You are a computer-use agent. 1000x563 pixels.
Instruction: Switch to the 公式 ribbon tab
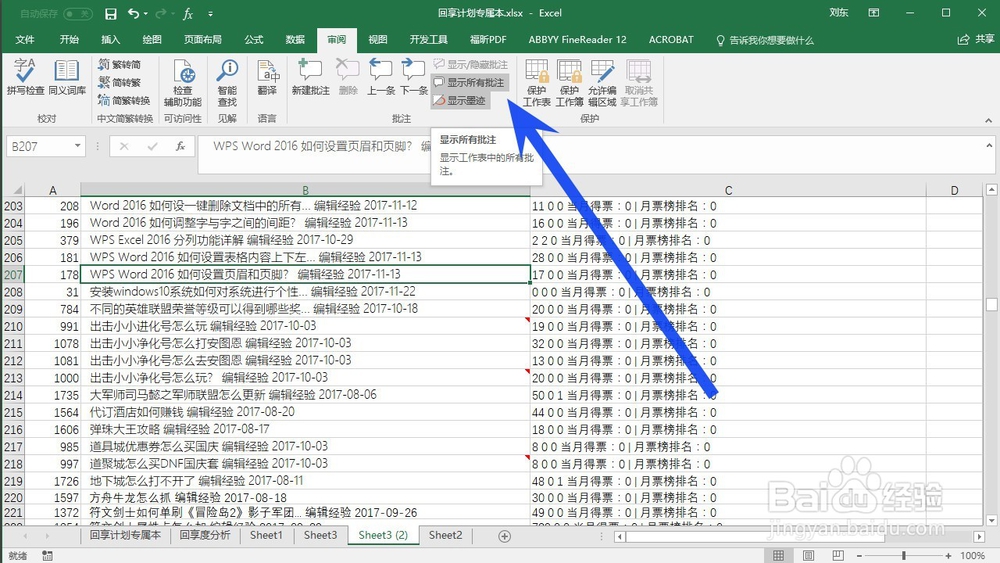point(254,40)
